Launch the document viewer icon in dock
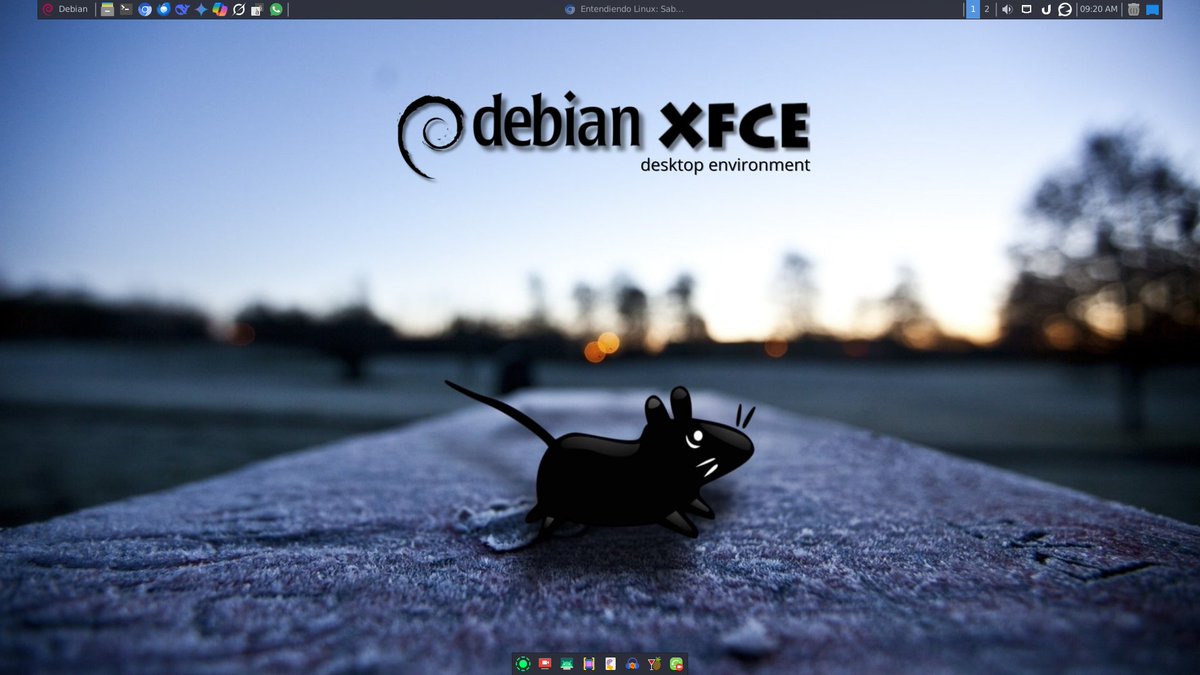Viewport: 1200px width, 675px height. [x=610, y=663]
